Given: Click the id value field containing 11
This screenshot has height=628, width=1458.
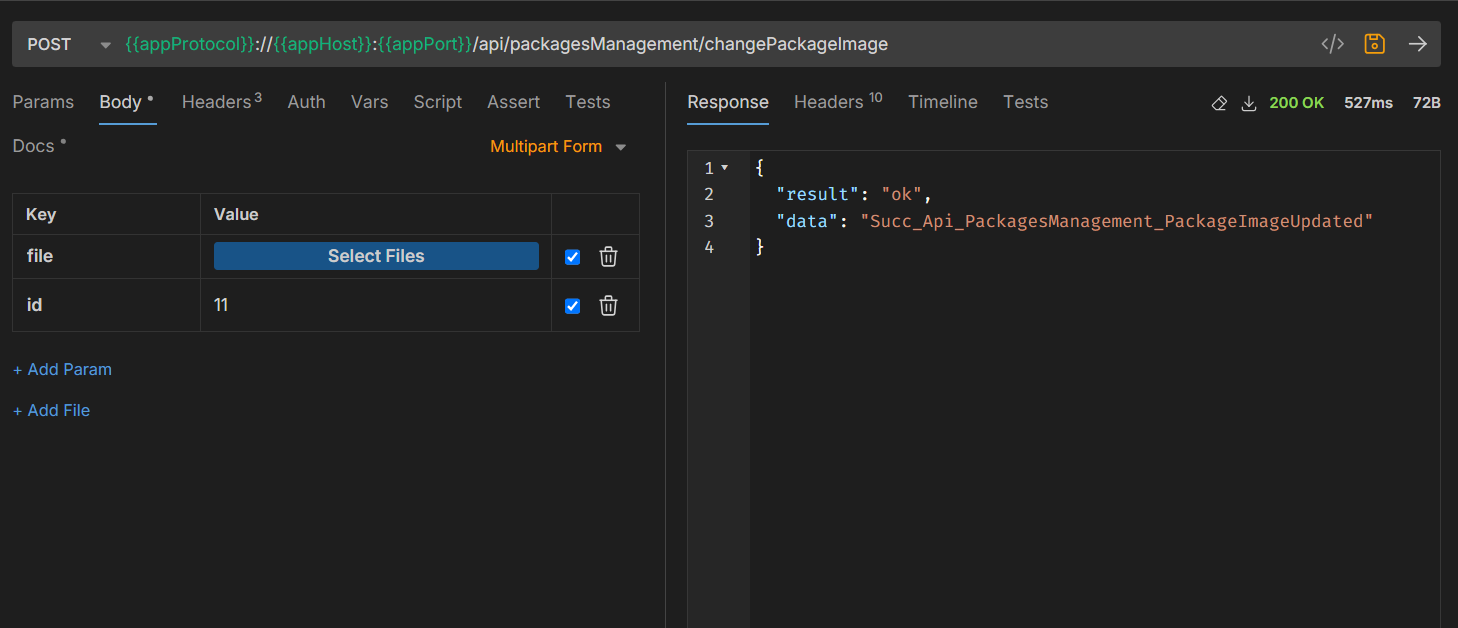Looking at the screenshot, I should pos(376,305).
